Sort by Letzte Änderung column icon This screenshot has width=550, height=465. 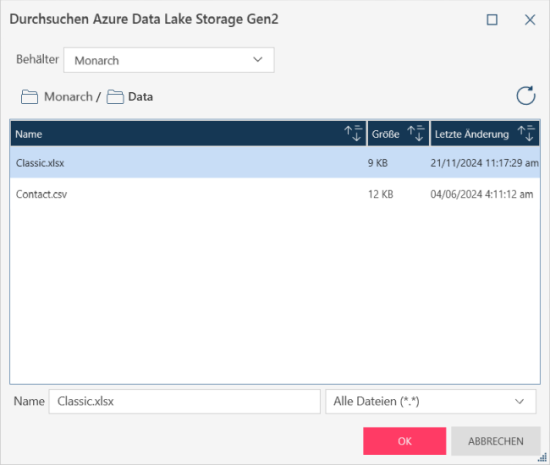pos(526,133)
